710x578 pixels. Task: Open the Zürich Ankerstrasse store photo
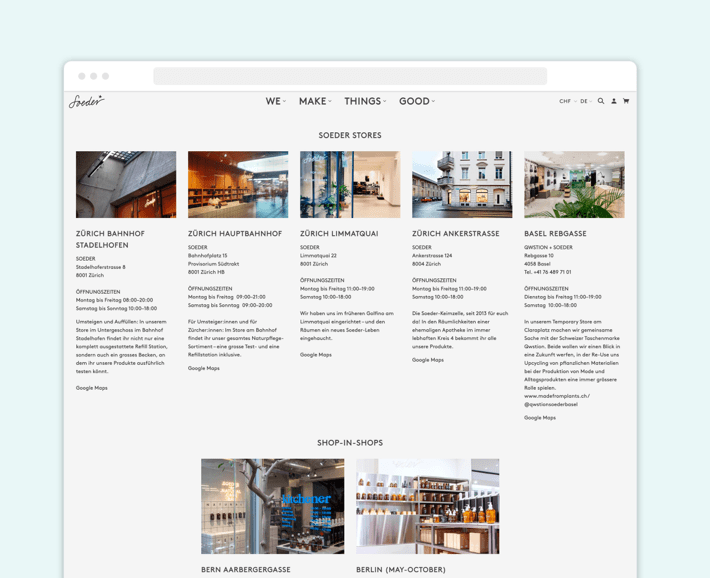coord(462,184)
